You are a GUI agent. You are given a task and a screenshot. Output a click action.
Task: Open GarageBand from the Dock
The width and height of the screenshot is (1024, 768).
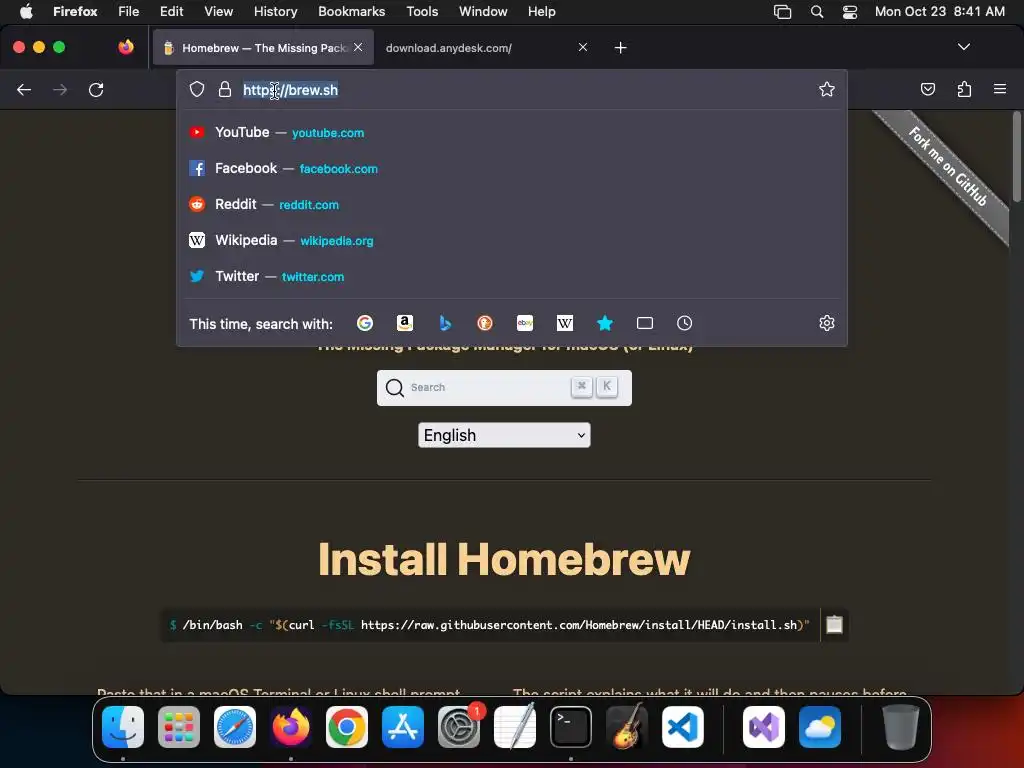click(x=627, y=727)
